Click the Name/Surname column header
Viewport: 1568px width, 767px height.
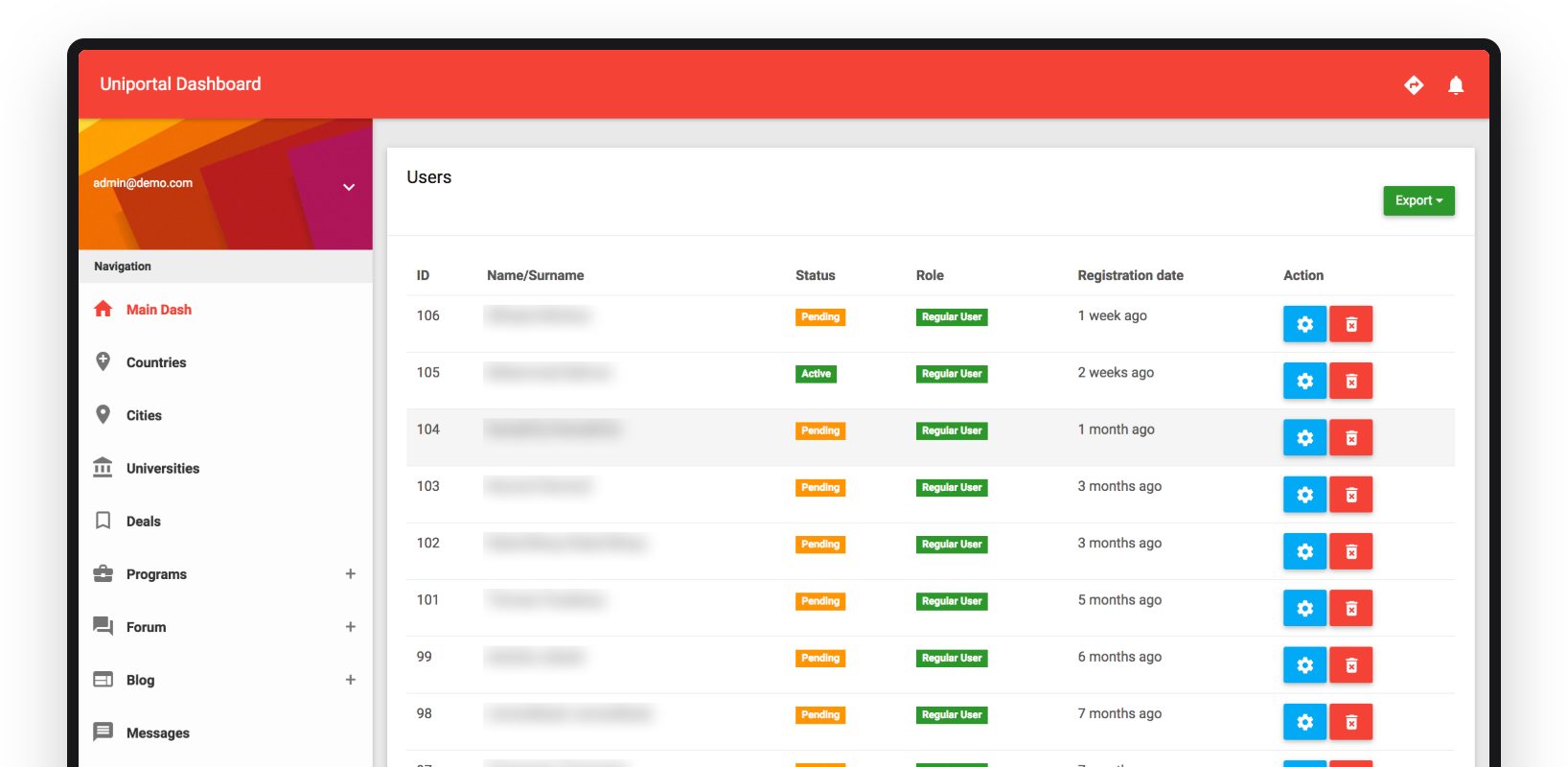535,275
